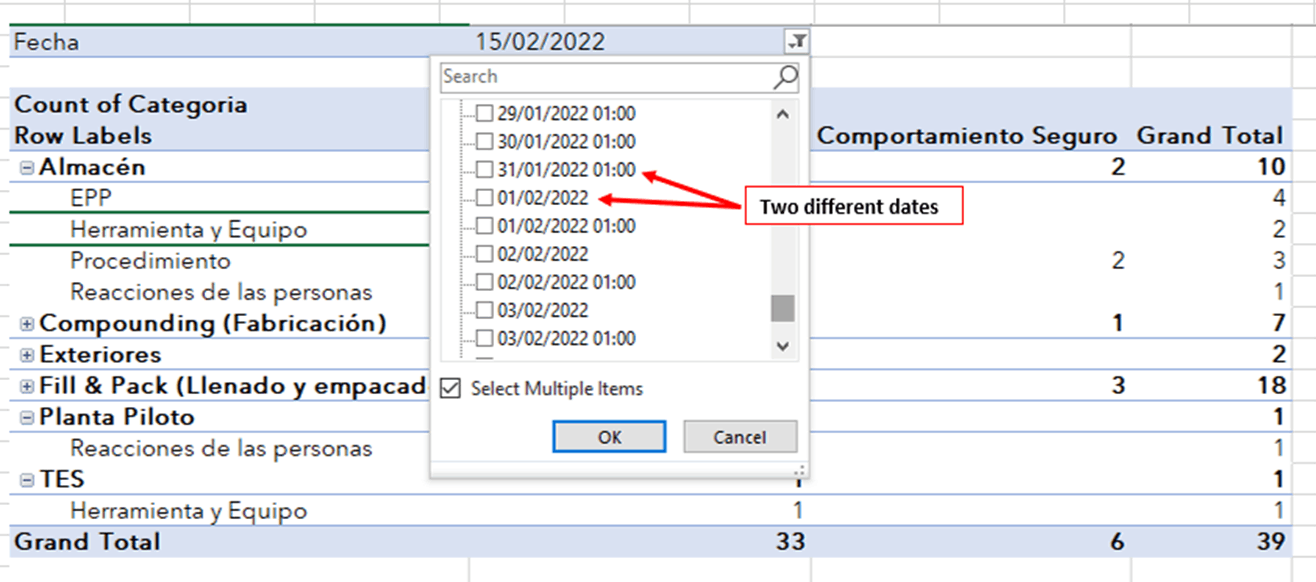This screenshot has height=582, width=1316.
Task: Untick Select Multiple Items checkbox
Action: pos(450,389)
